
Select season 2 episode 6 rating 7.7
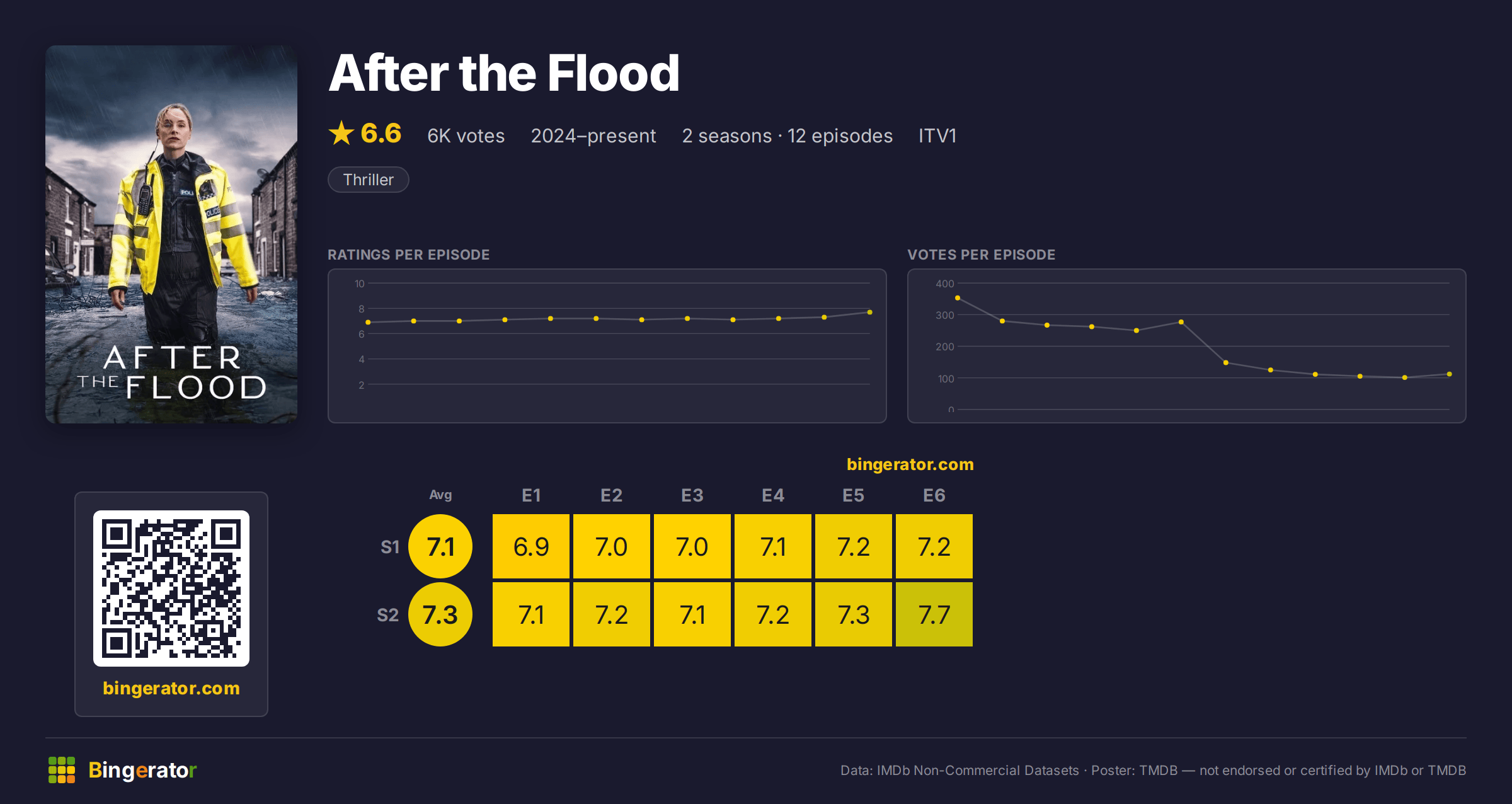pos(934,614)
